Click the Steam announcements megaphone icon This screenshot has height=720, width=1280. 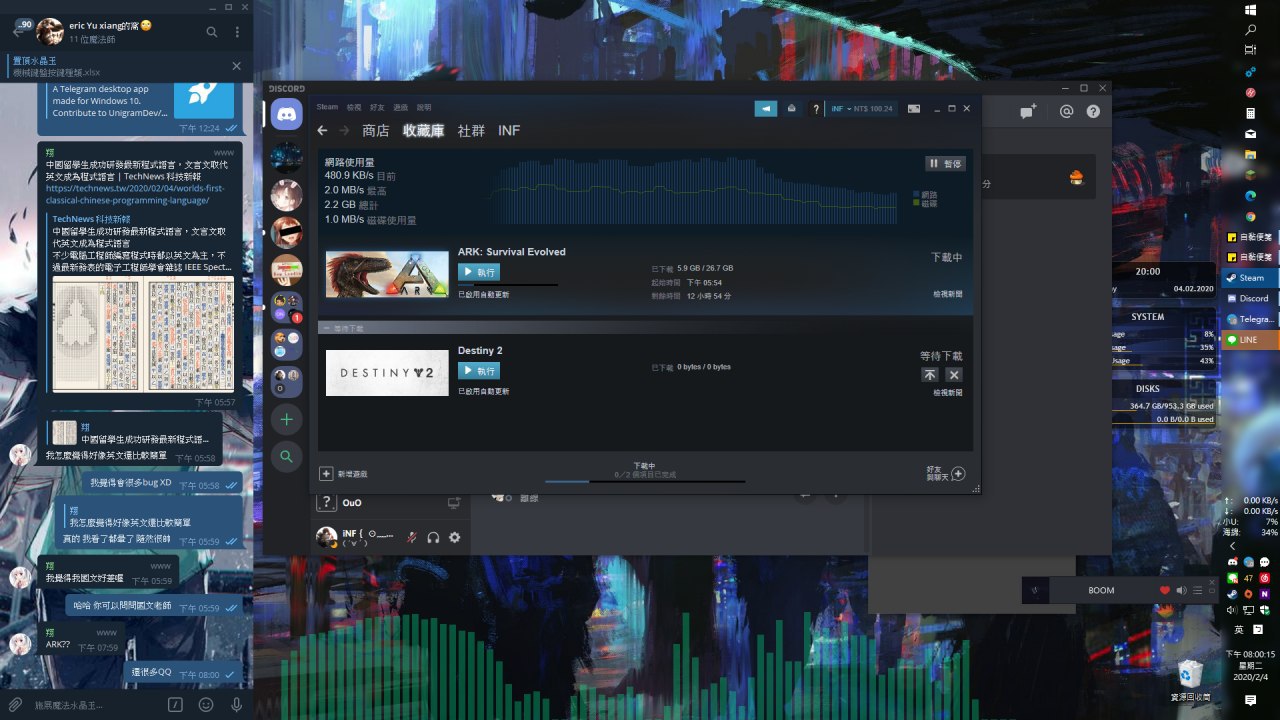point(766,108)
